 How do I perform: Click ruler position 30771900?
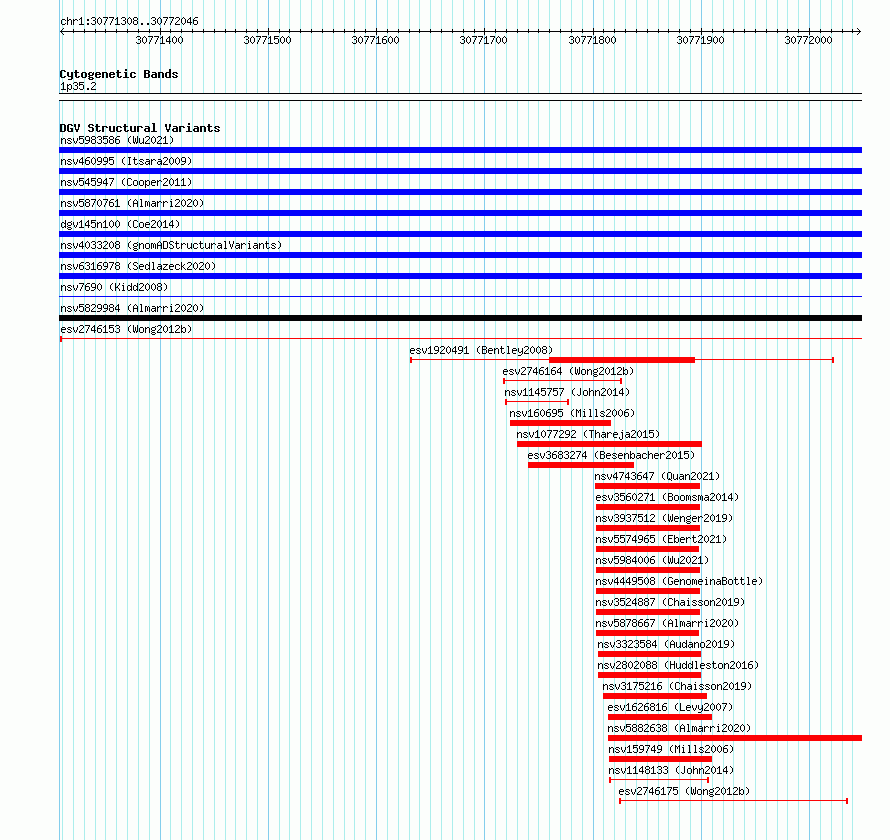point(700,40)
